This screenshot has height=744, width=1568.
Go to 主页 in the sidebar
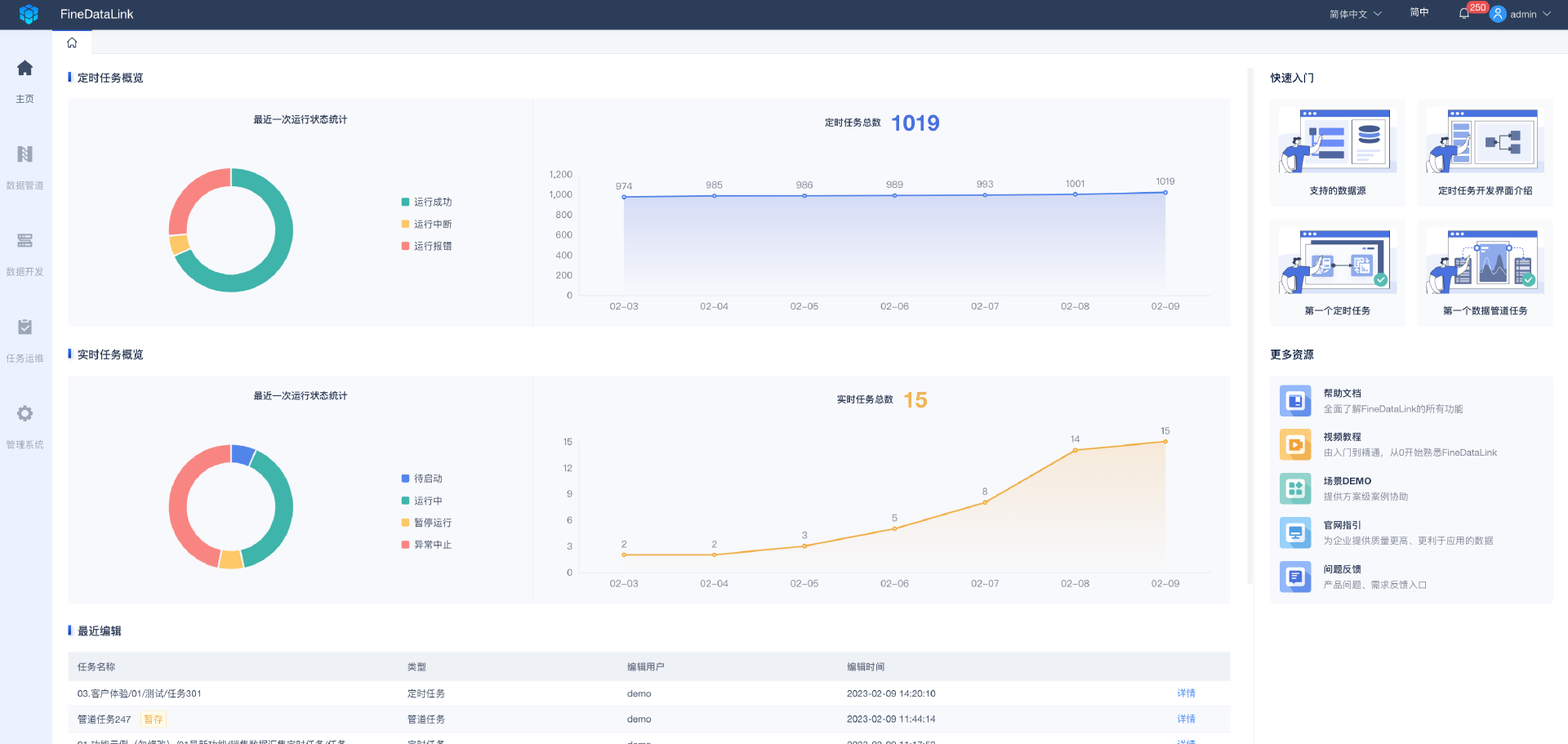tap(25, 81)
